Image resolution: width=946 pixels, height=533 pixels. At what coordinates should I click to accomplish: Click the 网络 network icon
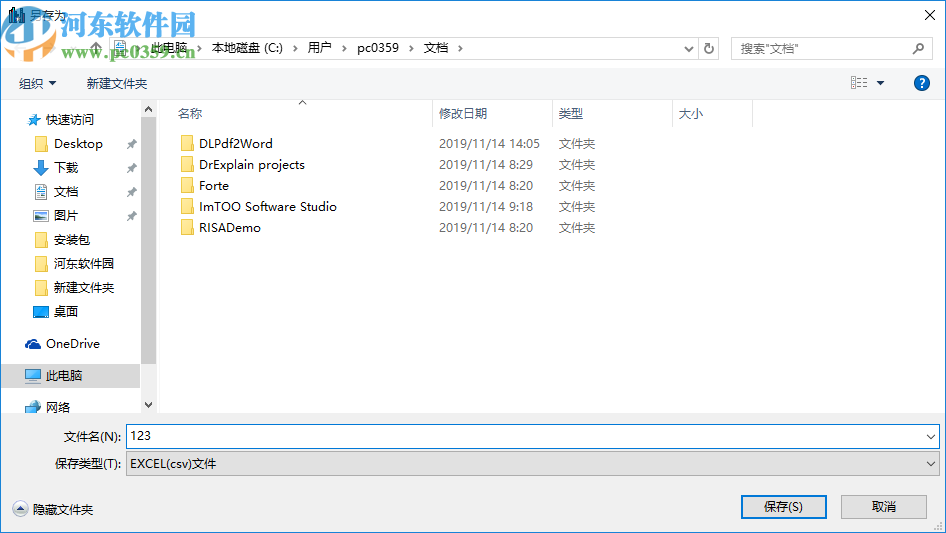[33, 407]
